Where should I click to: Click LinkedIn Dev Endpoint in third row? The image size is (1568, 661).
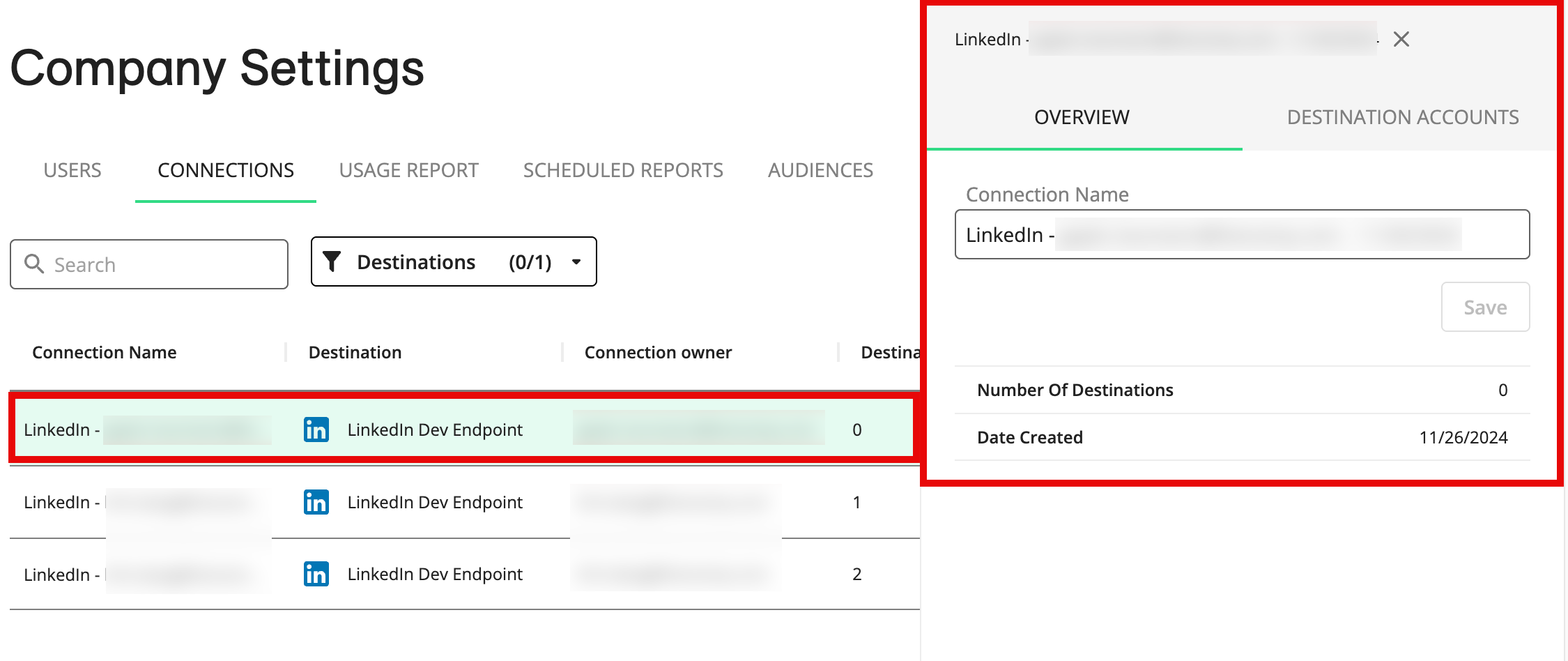(x=435, y=574)
